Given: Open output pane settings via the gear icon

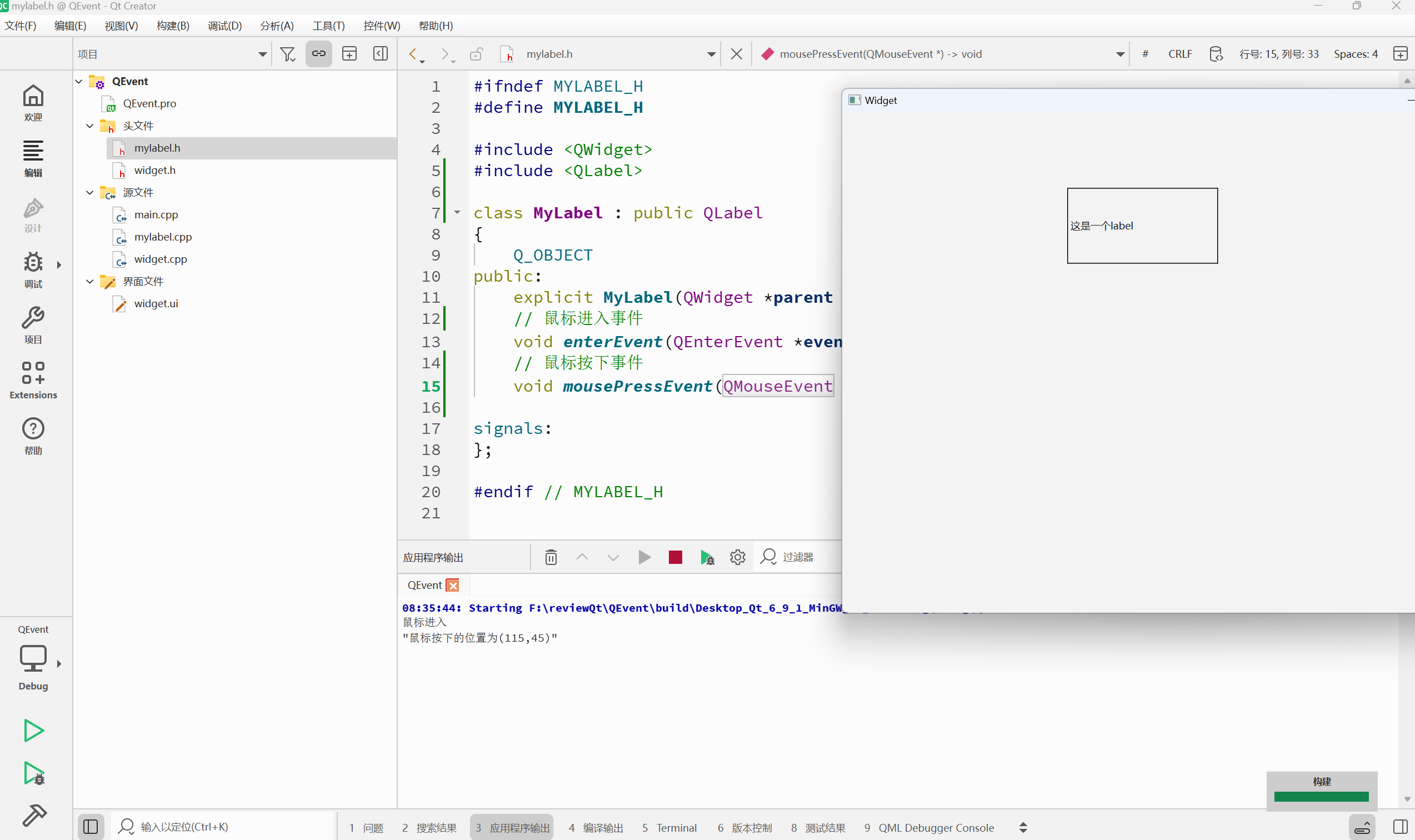Looking at the screenshot, I should click(737, 558).
